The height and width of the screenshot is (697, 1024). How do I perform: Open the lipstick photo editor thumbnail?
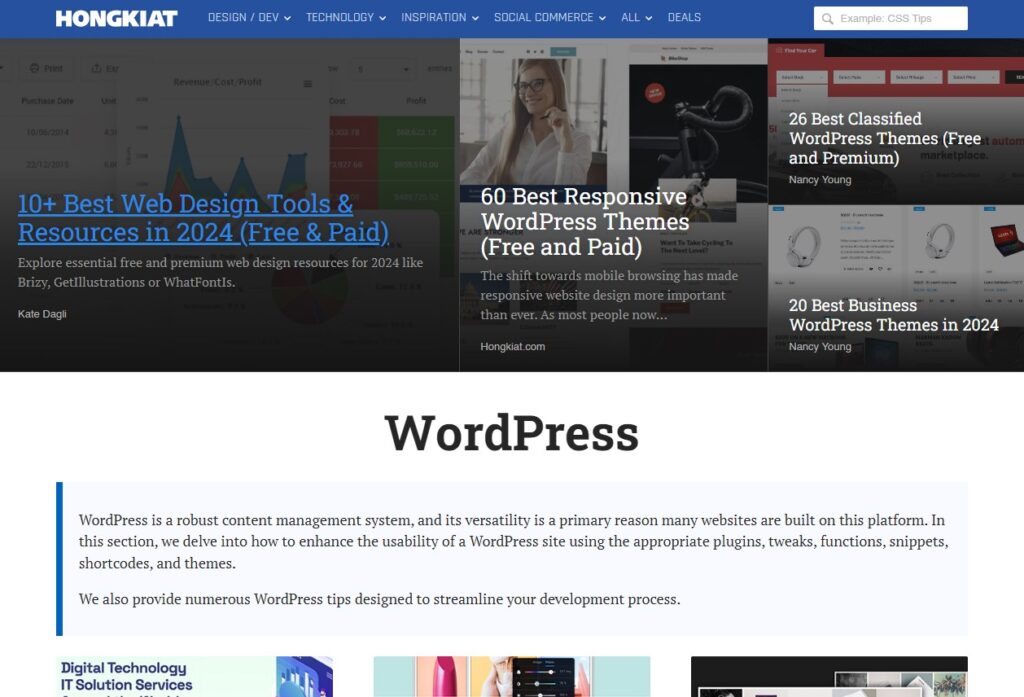[x=512, y=676]
